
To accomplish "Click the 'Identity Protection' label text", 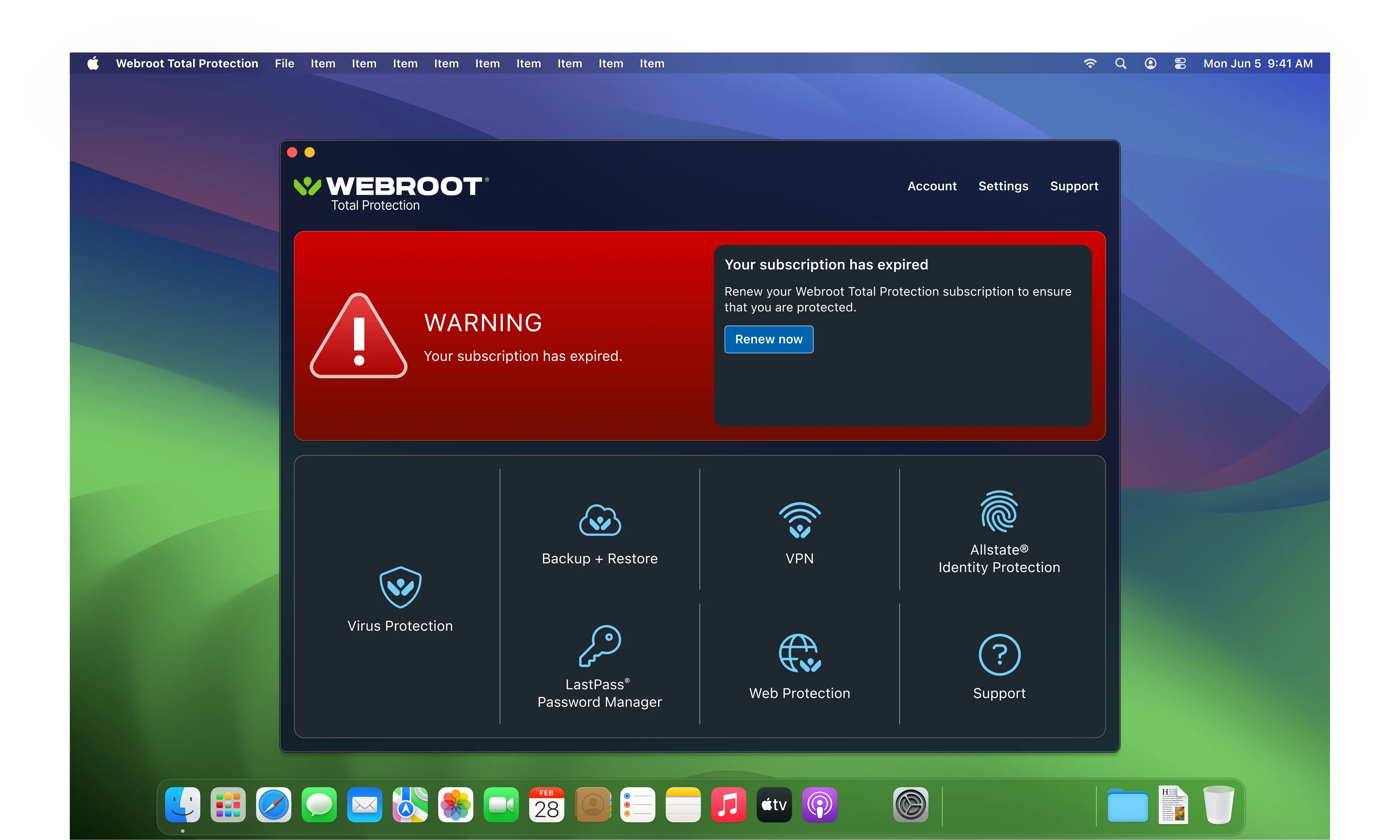I will (x=999, y=567).
